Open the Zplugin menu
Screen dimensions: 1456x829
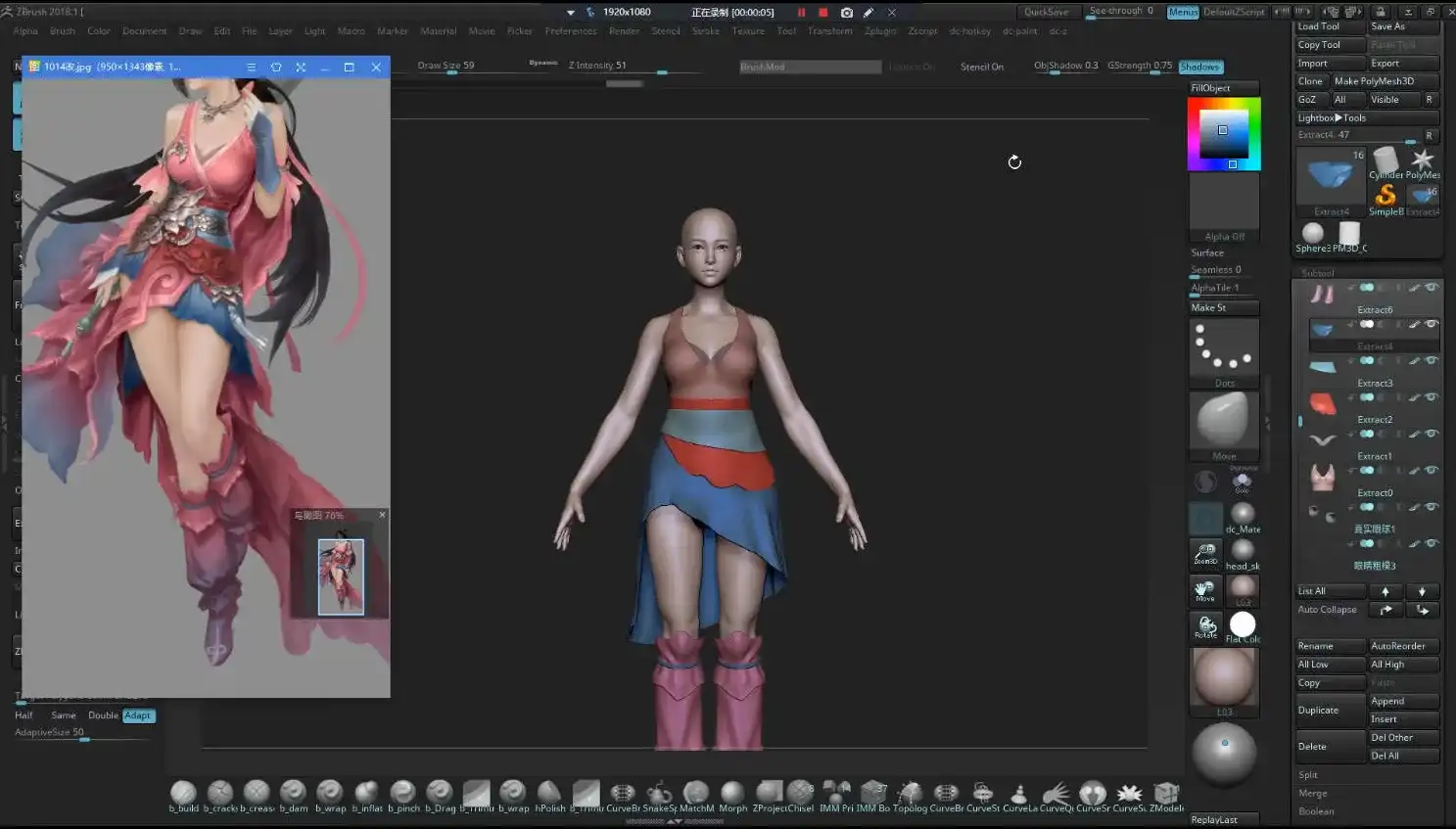point(879,30)
